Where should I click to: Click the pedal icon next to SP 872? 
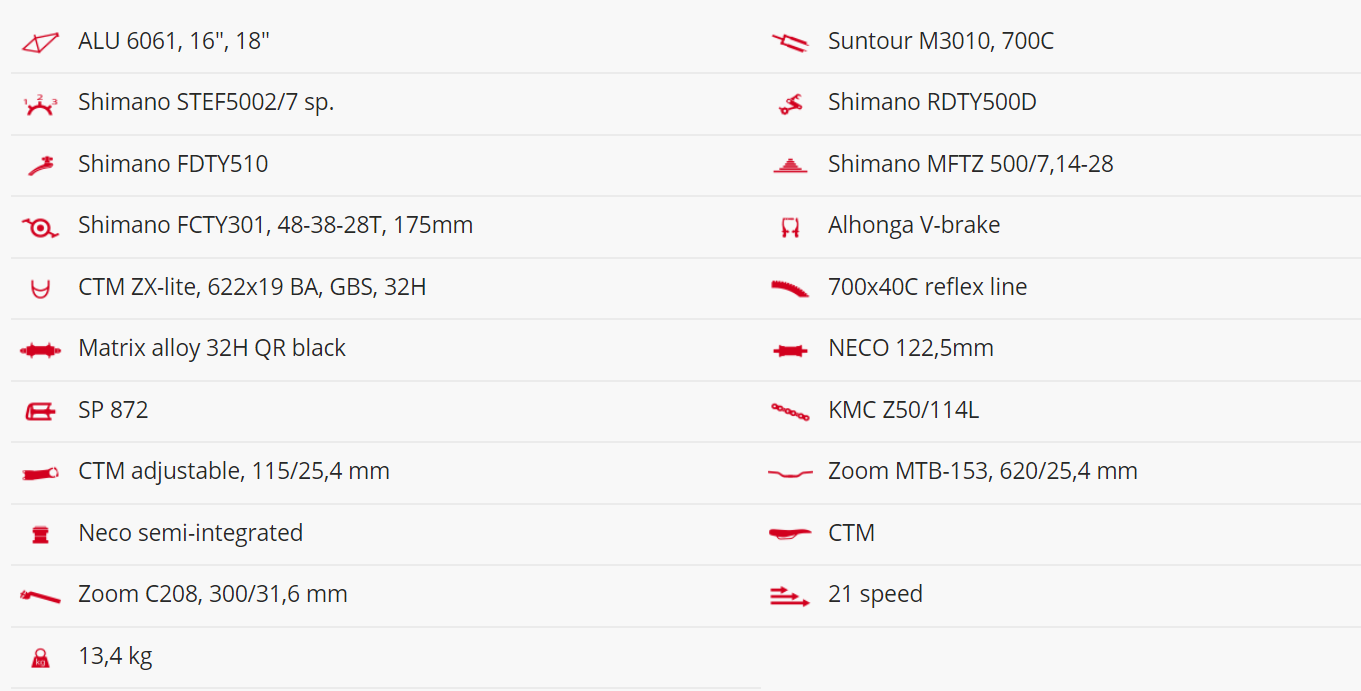click(41, 411)
